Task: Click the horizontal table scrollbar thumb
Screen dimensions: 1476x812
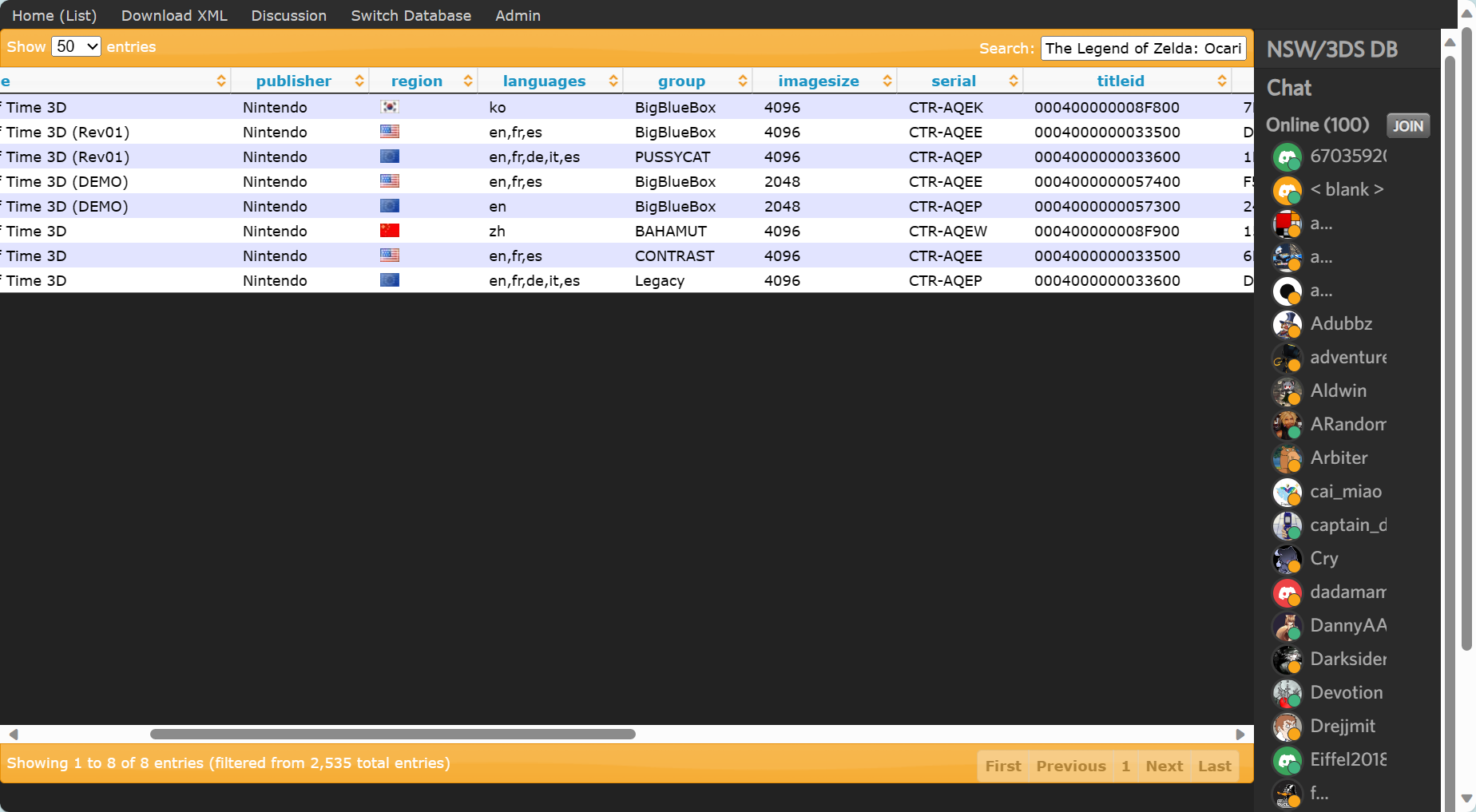Action: point(393,734)
